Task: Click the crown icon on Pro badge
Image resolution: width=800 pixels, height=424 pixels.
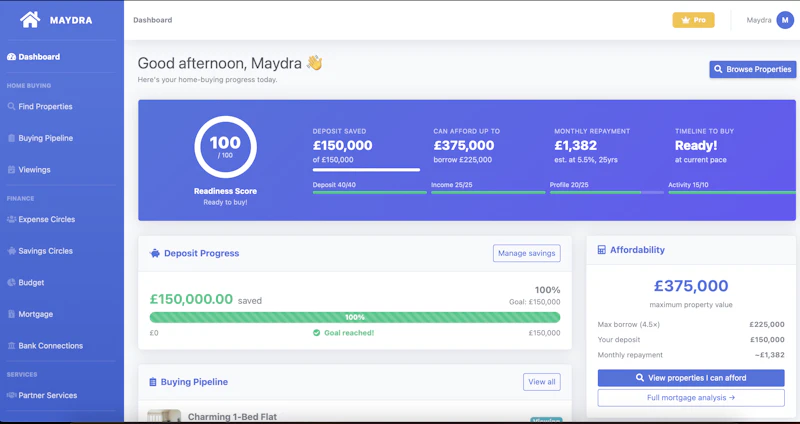Action: (x=686, y=20)
